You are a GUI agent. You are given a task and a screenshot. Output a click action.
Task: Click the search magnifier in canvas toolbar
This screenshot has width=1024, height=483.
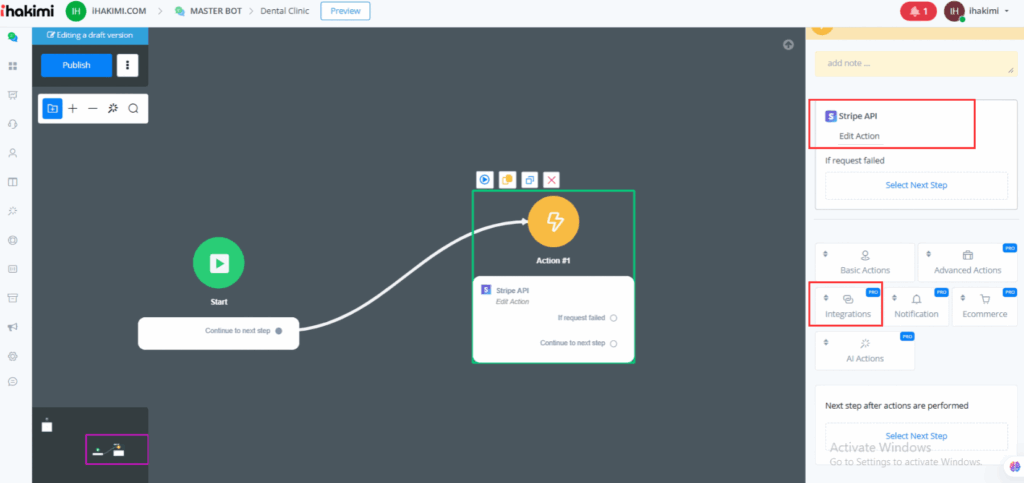(133, 108)
